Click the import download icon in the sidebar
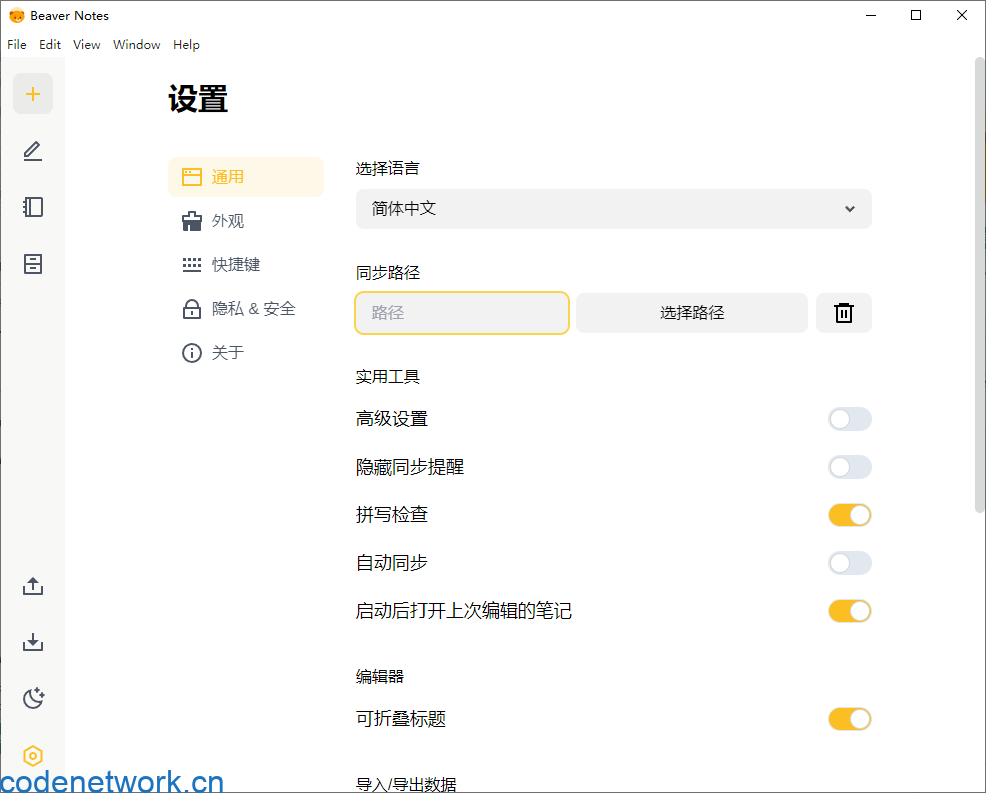Viewport: 986px width, 793px height. (x=33, y=642)
